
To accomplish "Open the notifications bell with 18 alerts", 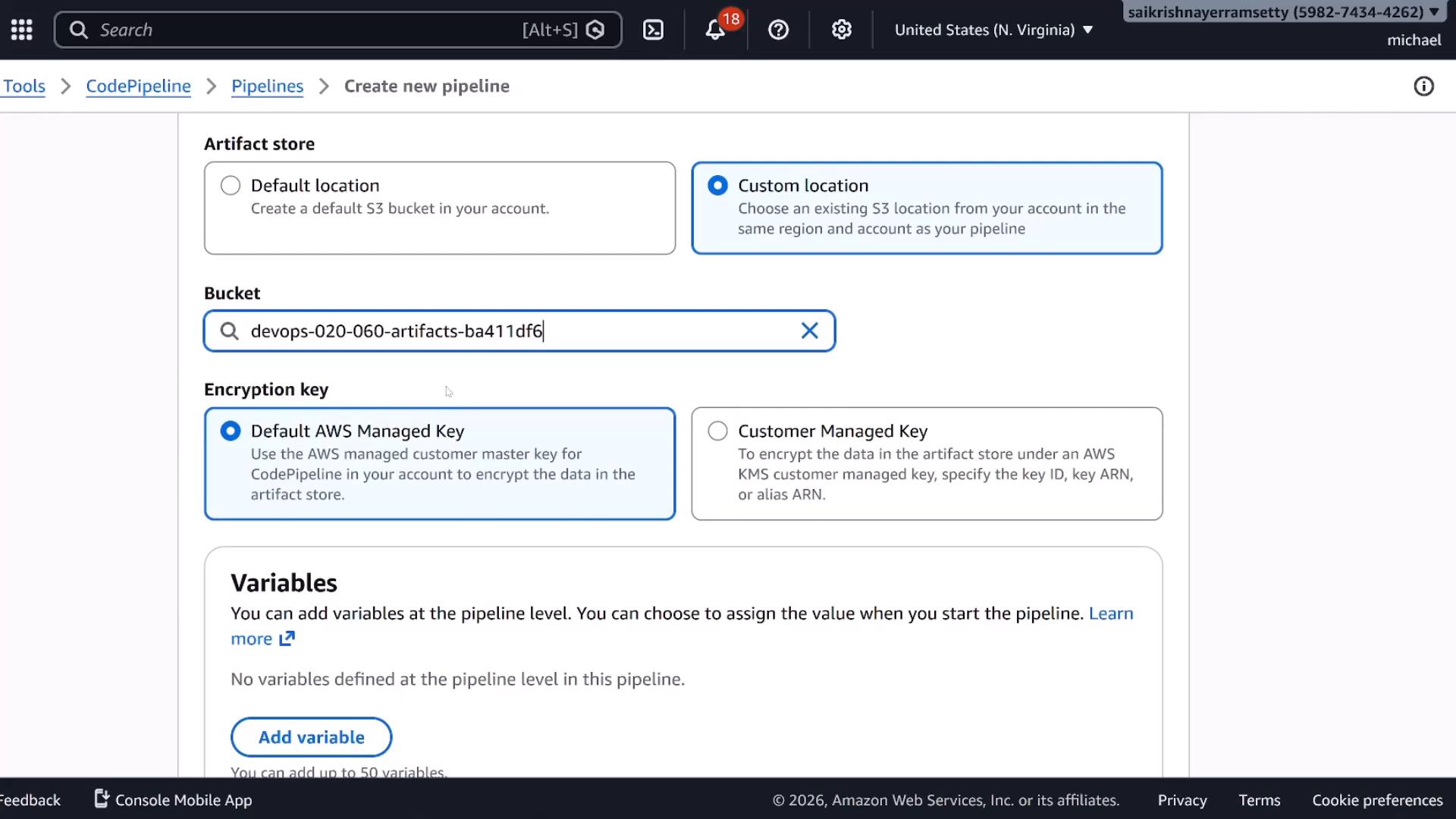I will (x=715, y=30).
